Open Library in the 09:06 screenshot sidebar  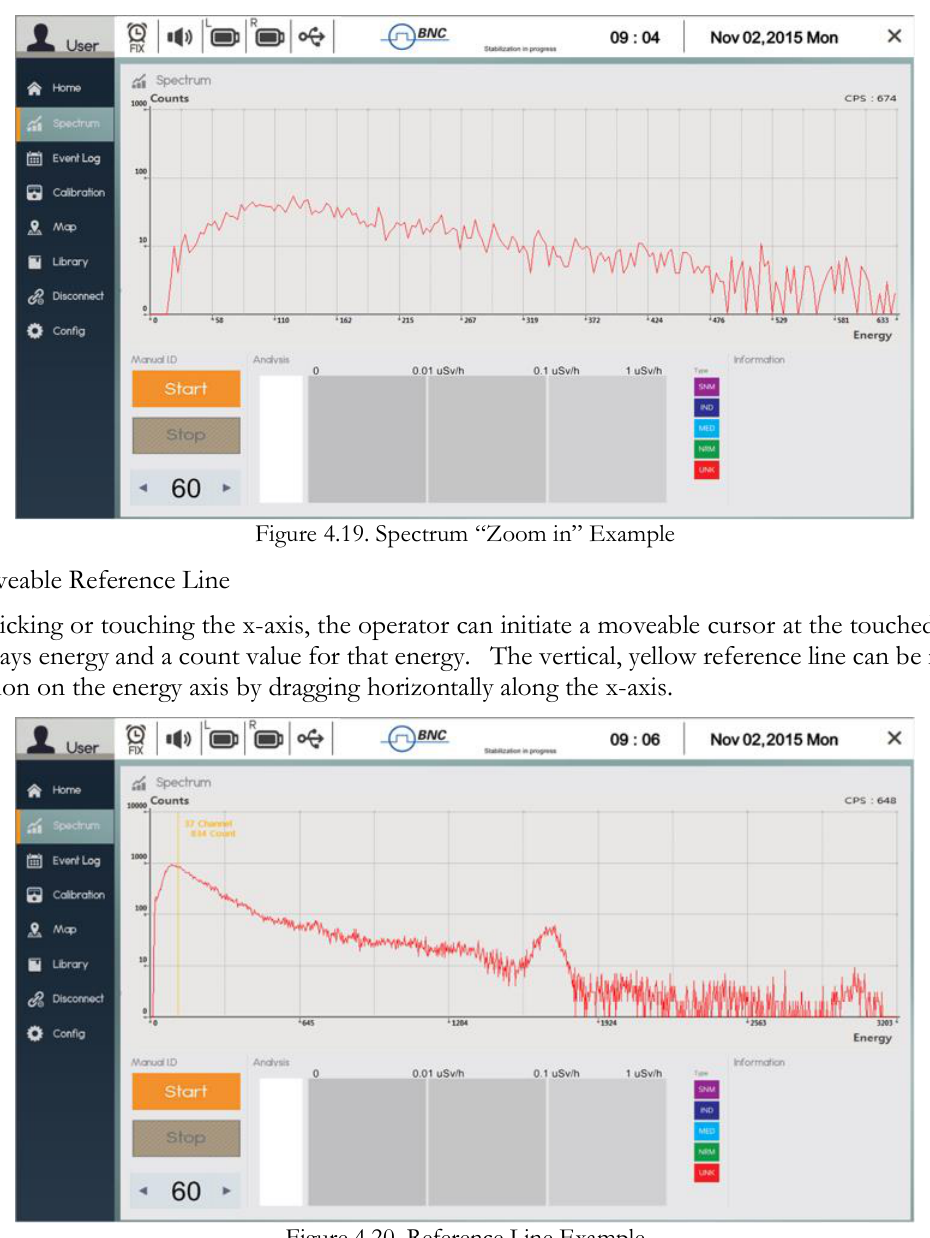pos(65,964)
